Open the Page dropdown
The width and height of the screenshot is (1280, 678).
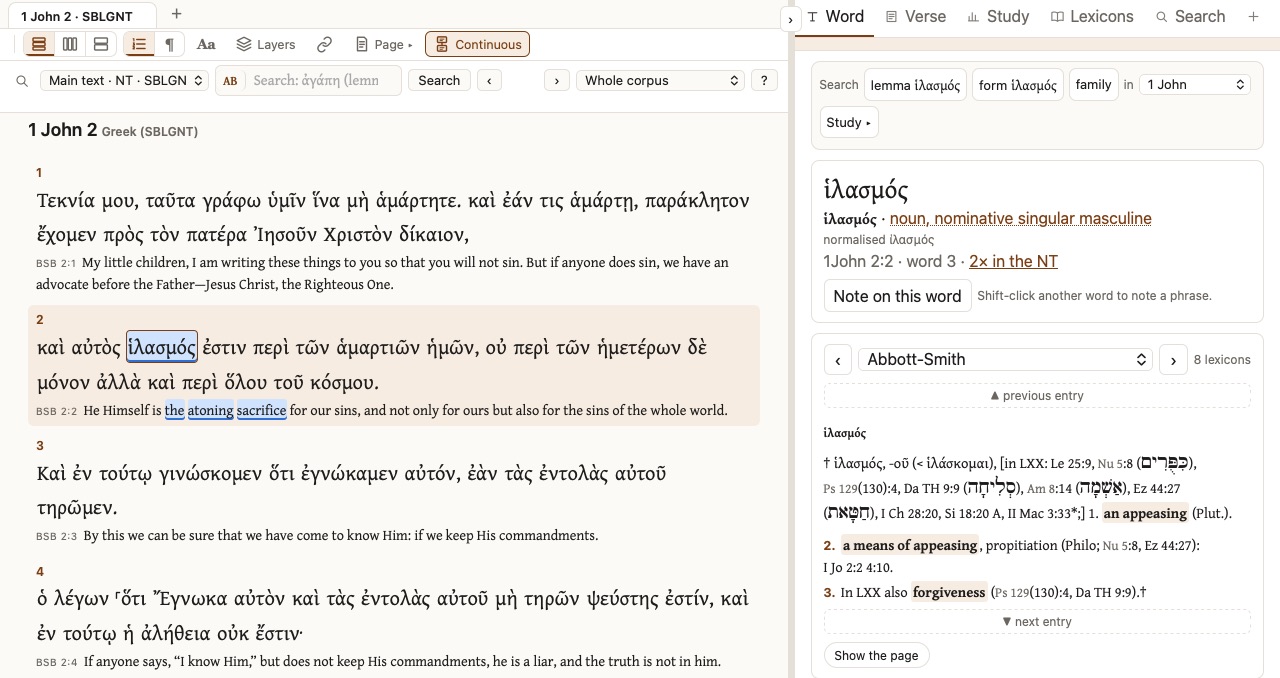(x=384, y=44)
